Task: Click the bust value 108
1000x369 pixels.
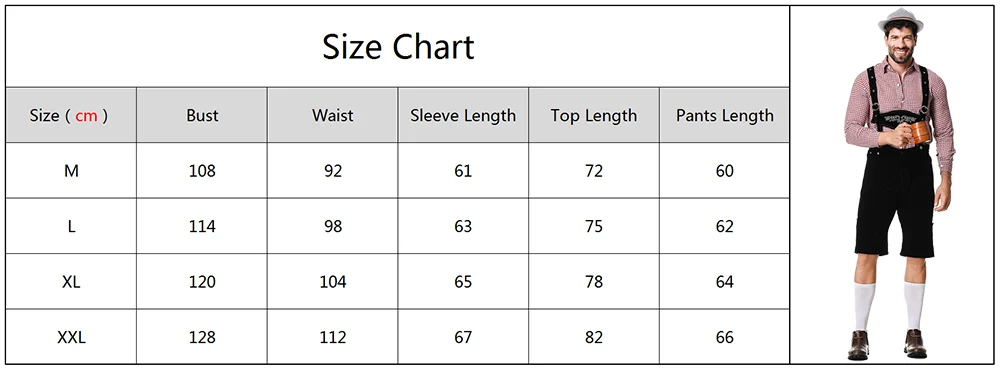Action: coord(202,171)
